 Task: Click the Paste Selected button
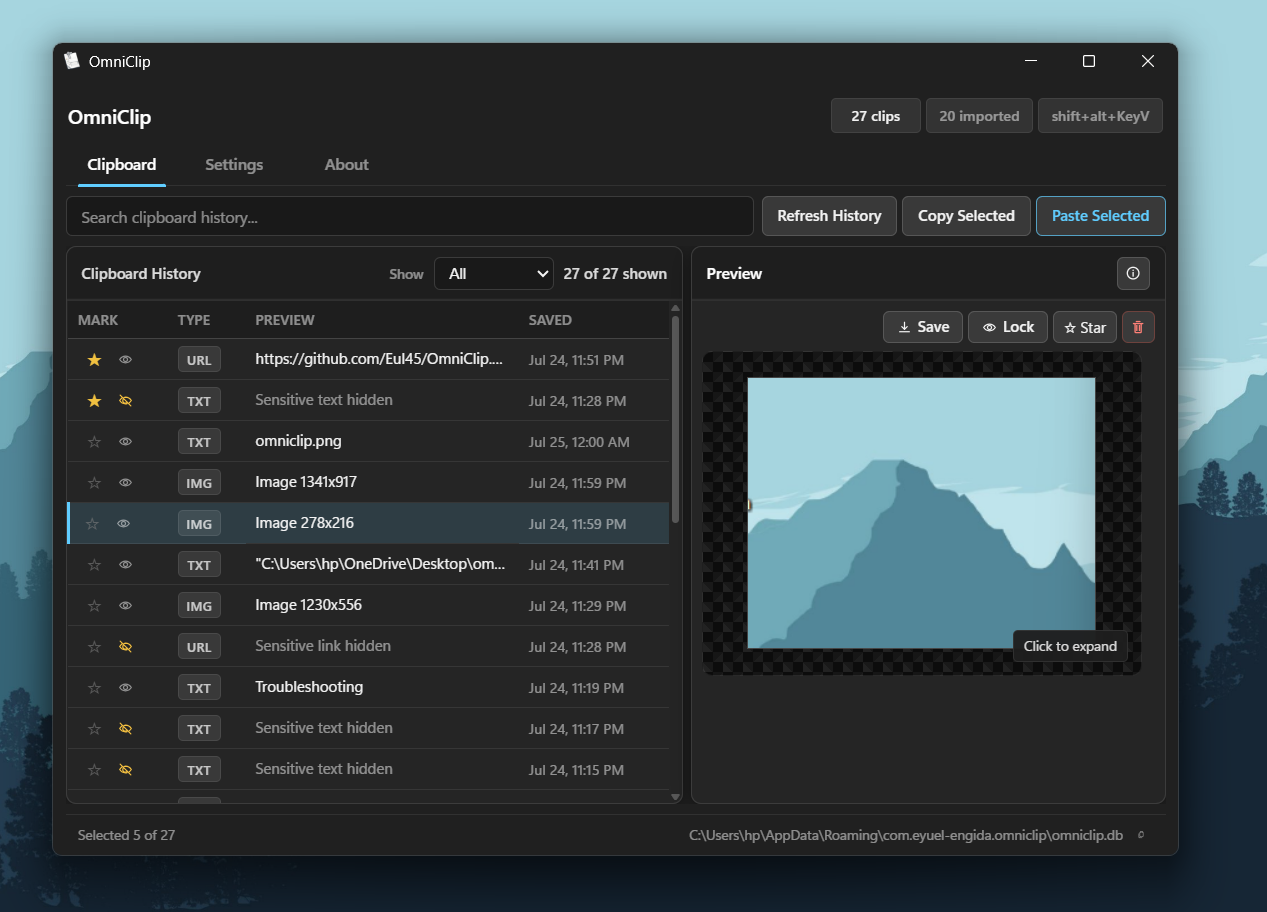[x=1100, y=216]
